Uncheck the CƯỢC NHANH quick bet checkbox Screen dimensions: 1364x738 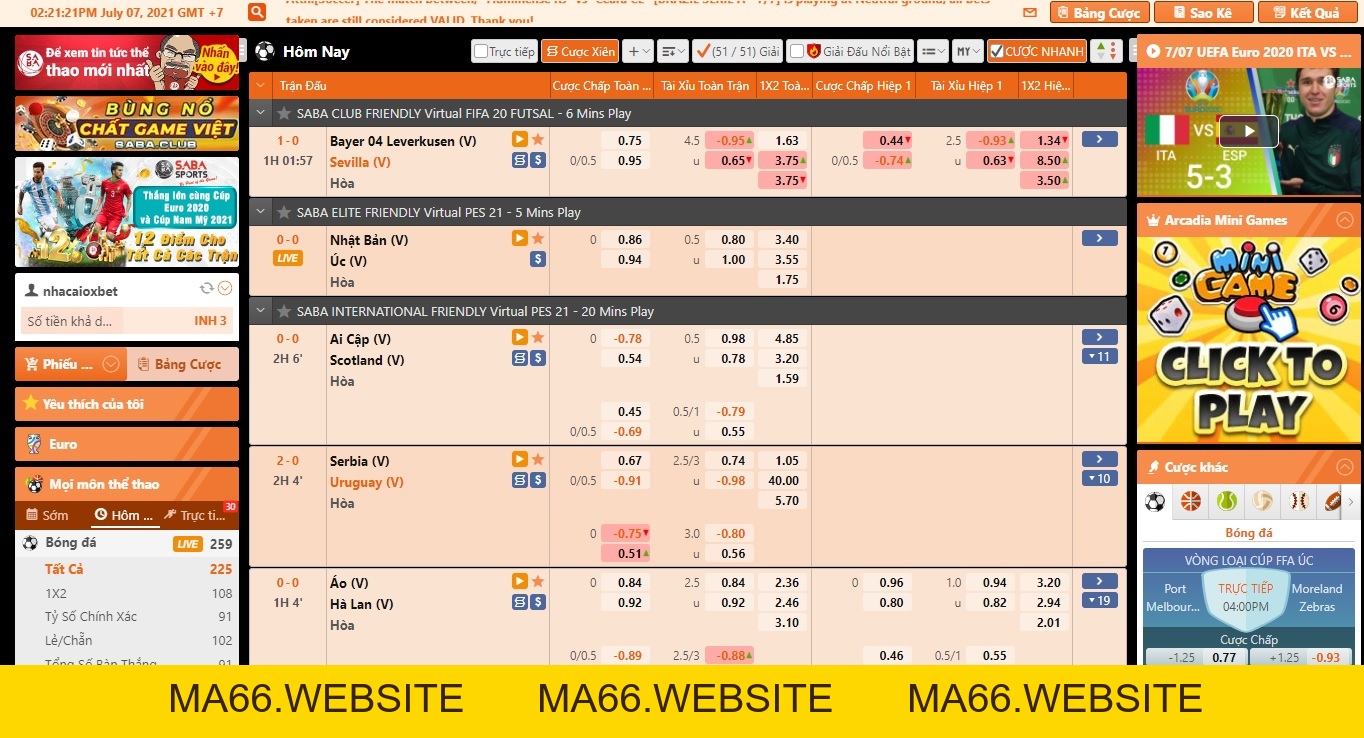click(996, 51)
